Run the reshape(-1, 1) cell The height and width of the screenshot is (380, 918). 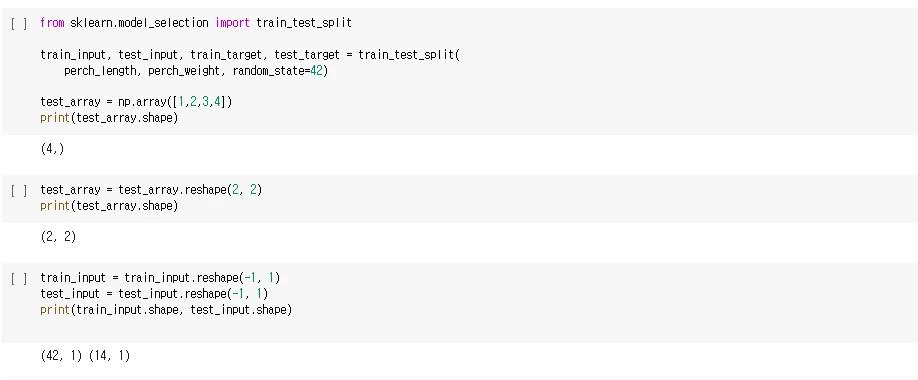click(19, 278)
